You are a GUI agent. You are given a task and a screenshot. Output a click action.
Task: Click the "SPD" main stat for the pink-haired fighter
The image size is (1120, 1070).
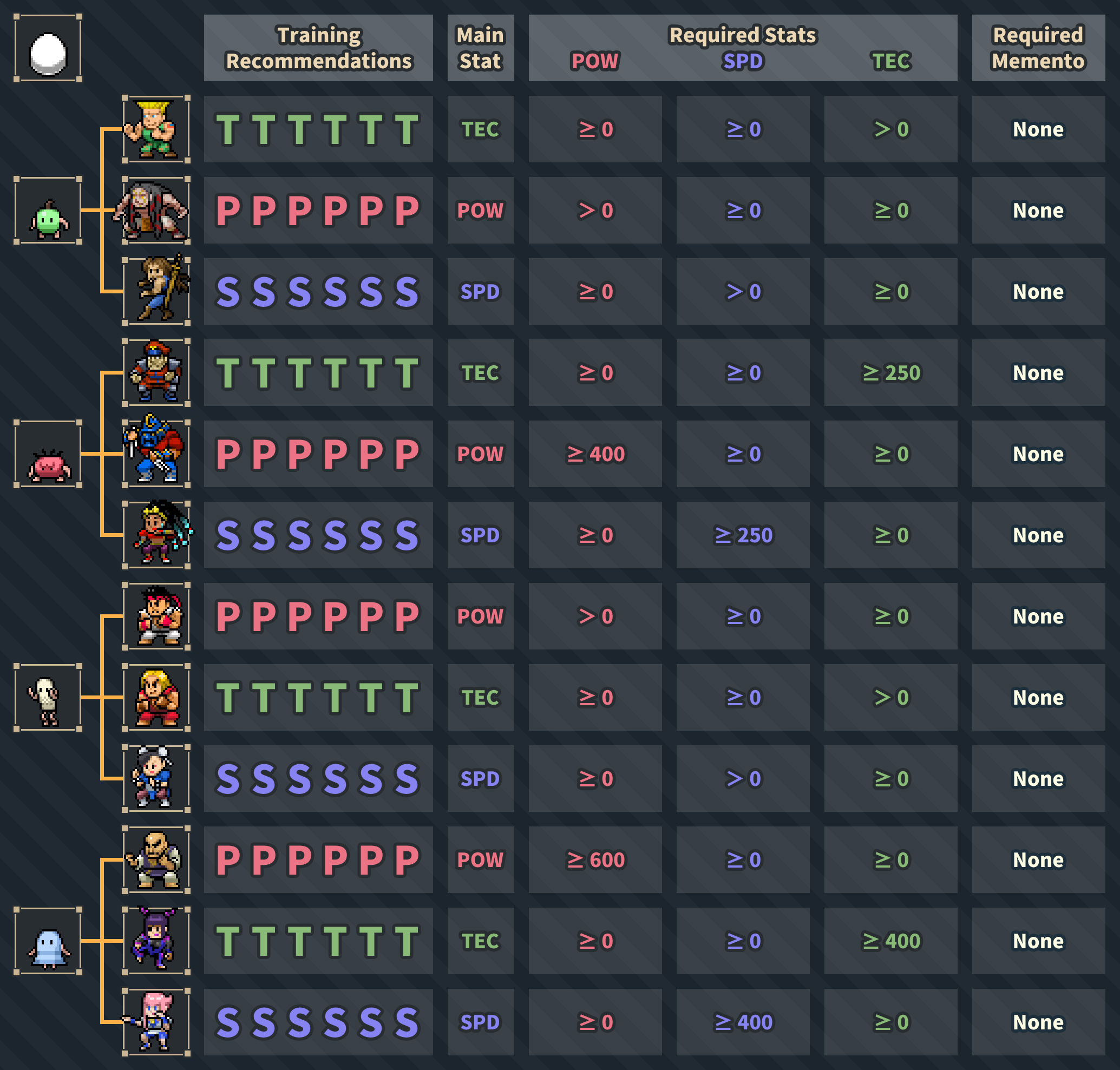(x=480, y=1022)
